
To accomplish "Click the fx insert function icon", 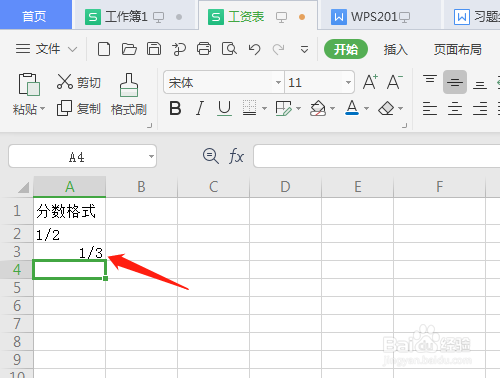I will tap(236, 156).
